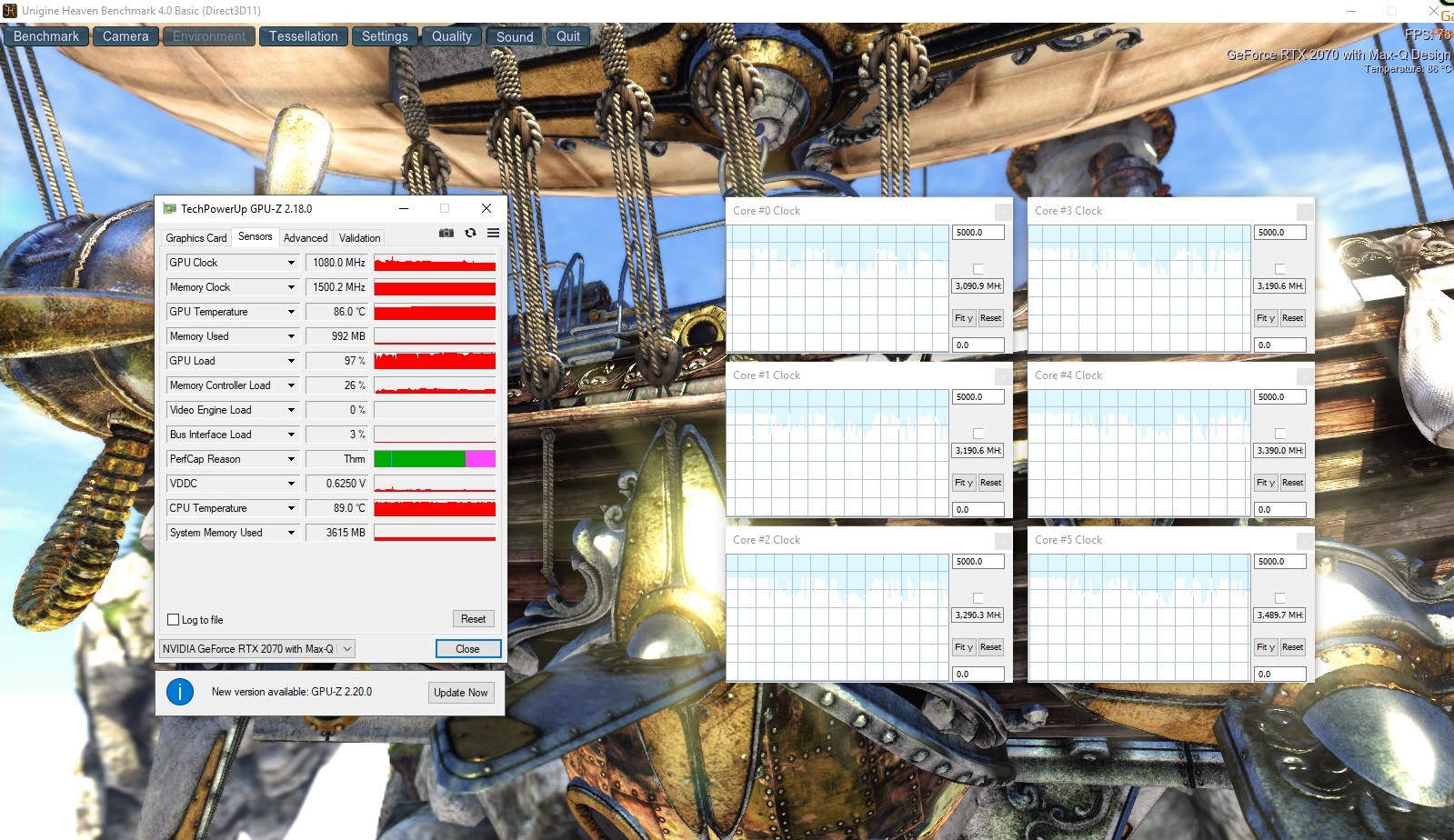Click Reset in Core #5 Clock window
Viewport: 1454px width, 840px height.
pos(1293,647)
